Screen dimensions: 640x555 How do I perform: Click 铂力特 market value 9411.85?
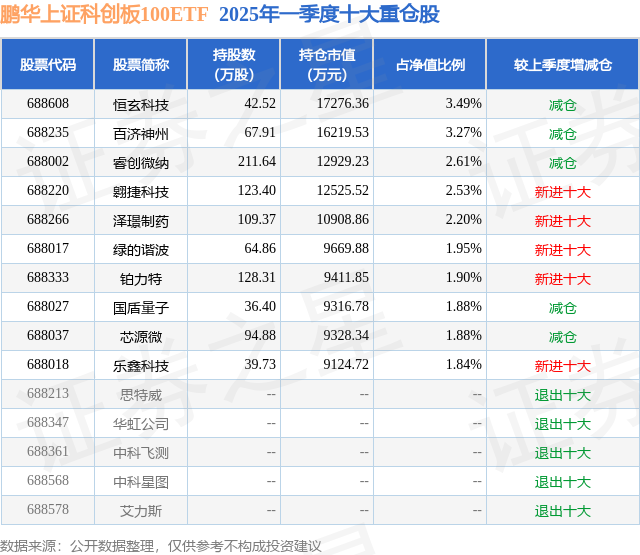click(346, 278)
